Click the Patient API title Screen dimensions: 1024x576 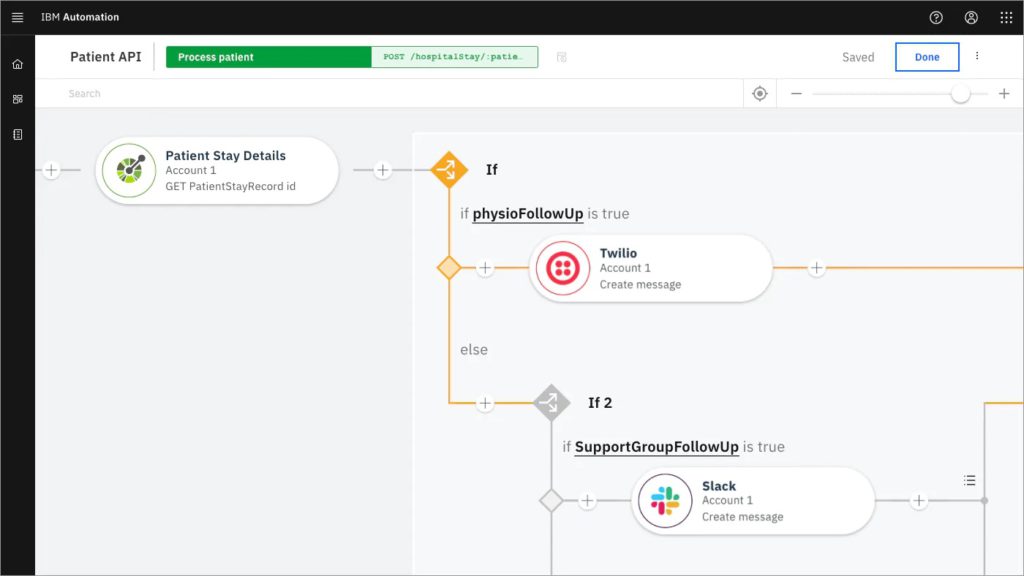106,57
